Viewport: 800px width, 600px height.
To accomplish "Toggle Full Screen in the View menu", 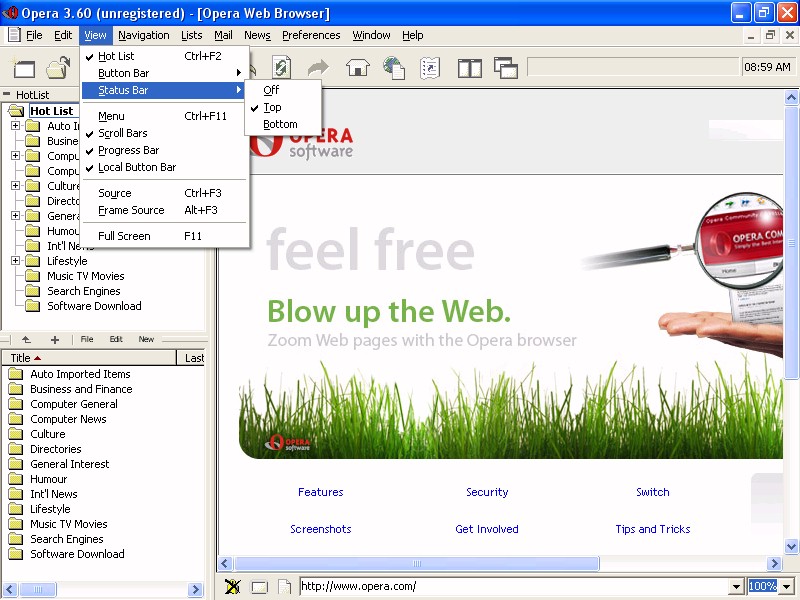I will coord(163,236).
